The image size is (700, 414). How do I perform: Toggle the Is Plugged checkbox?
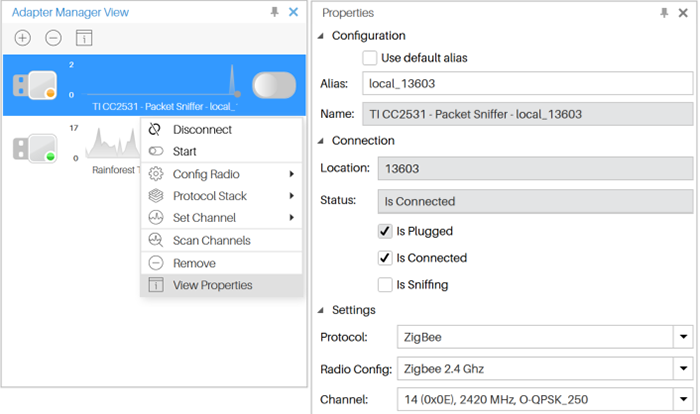tap(385, 231)
